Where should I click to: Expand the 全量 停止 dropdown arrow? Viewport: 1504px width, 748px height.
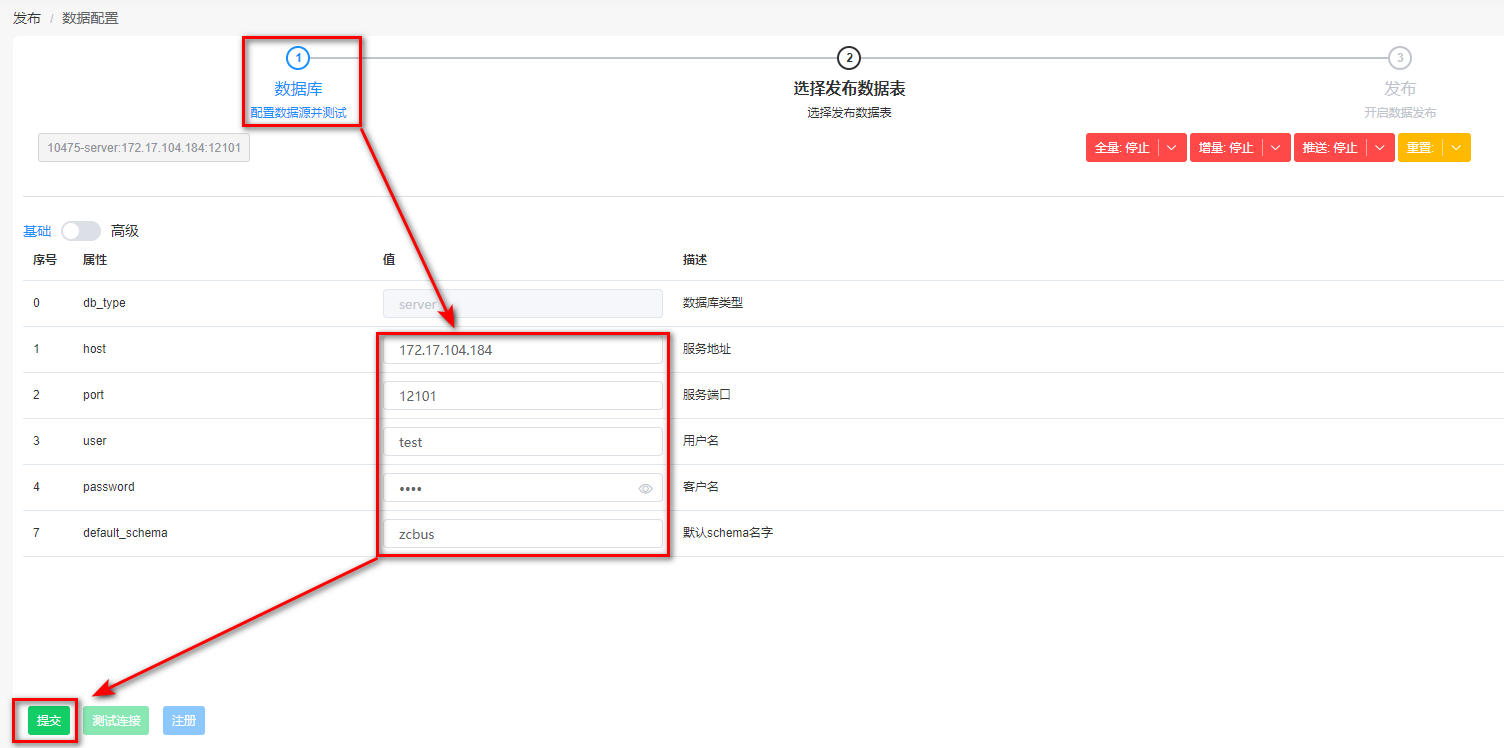[x=1172, y=148]
